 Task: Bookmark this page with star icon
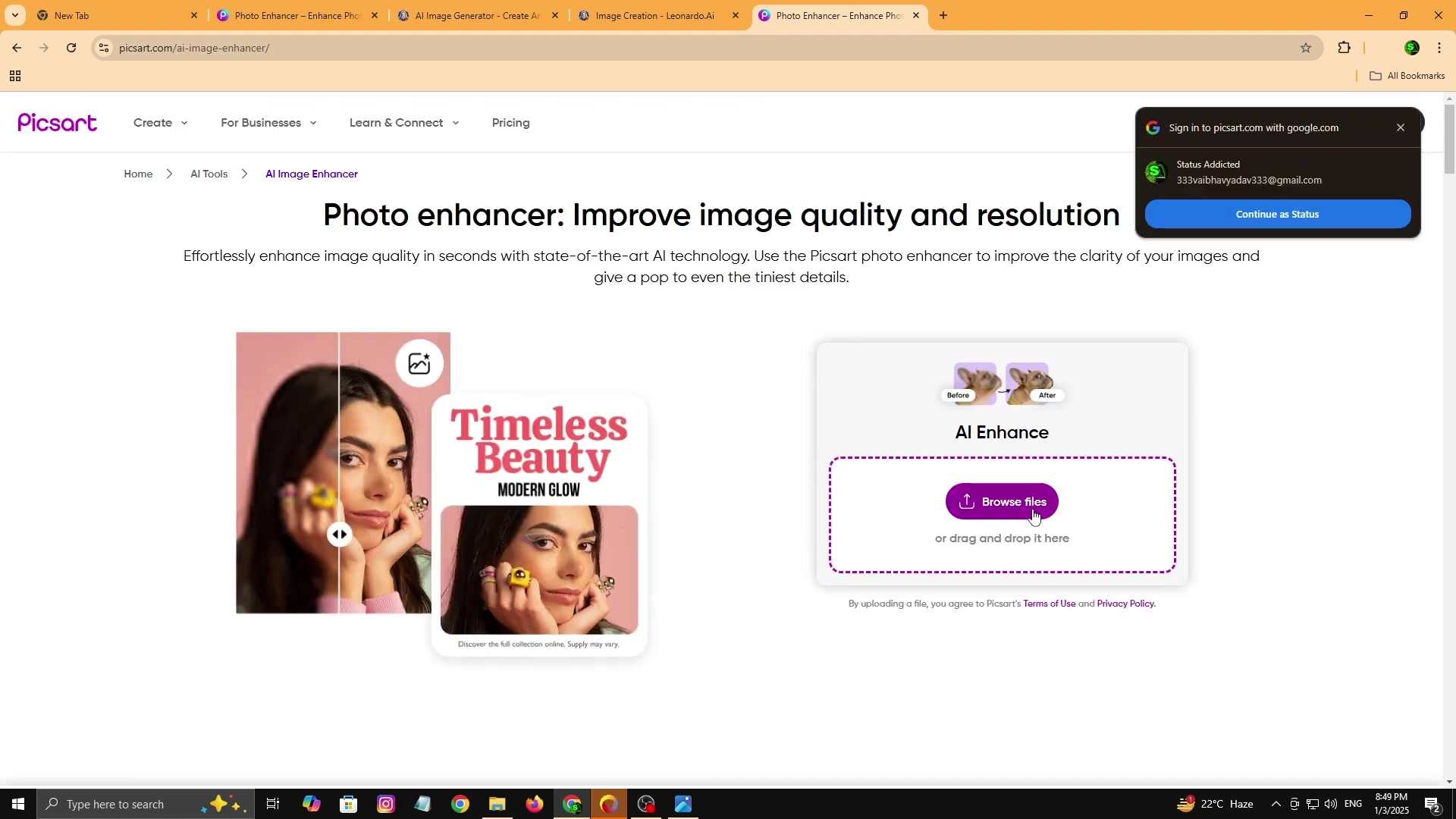1306,48
